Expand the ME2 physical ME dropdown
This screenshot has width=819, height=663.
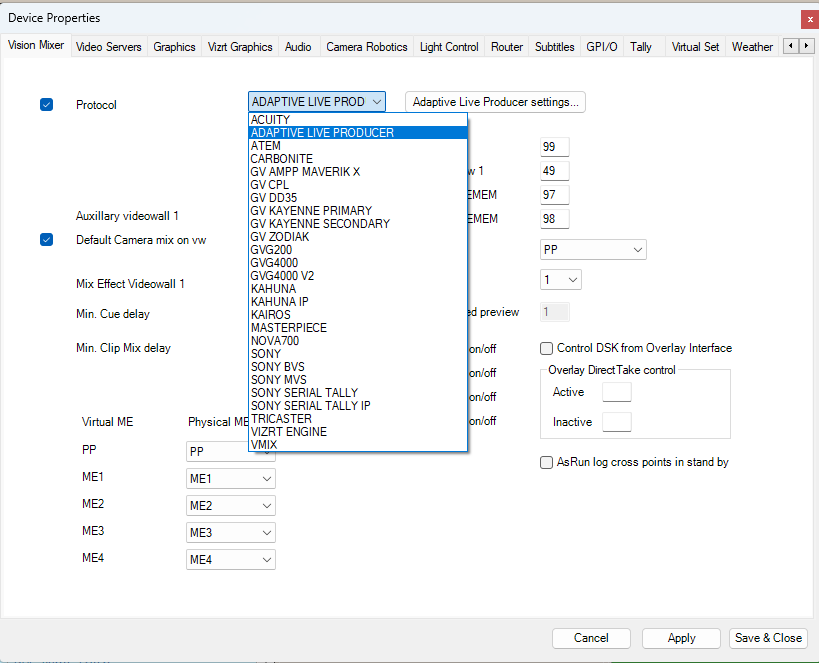(230, 506)
